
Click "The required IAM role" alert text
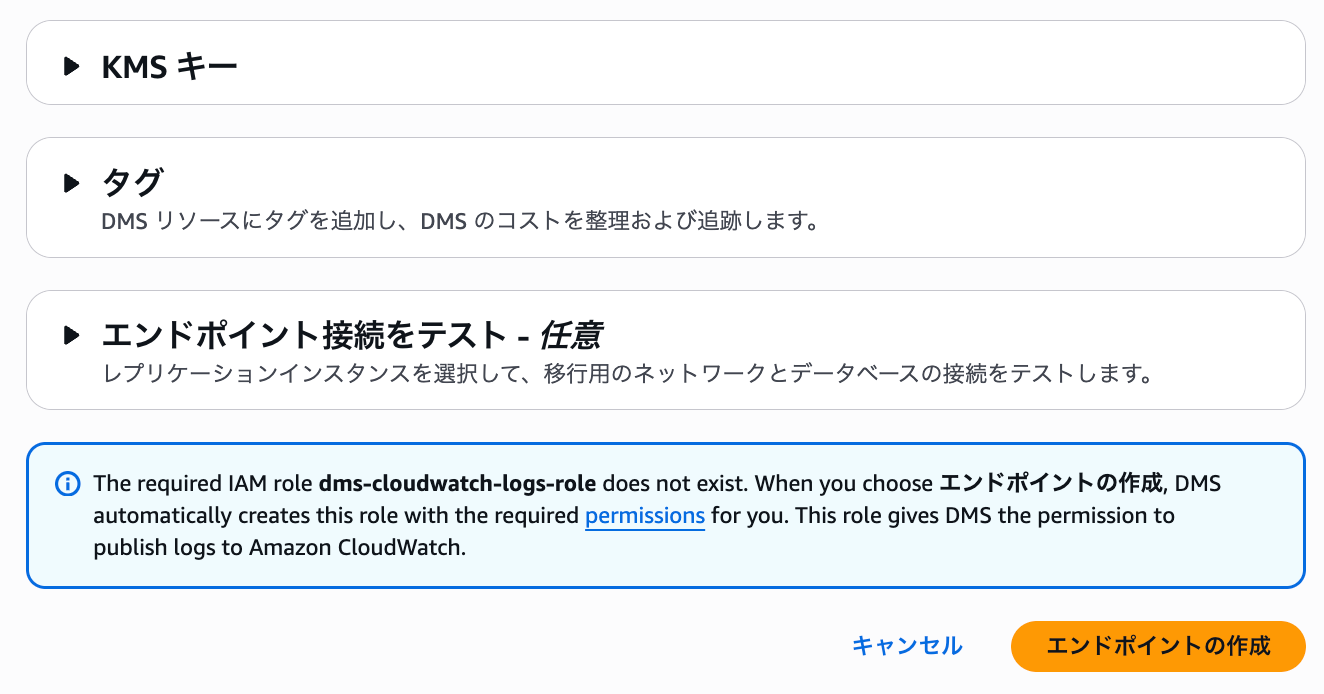(x=204, y=484)
